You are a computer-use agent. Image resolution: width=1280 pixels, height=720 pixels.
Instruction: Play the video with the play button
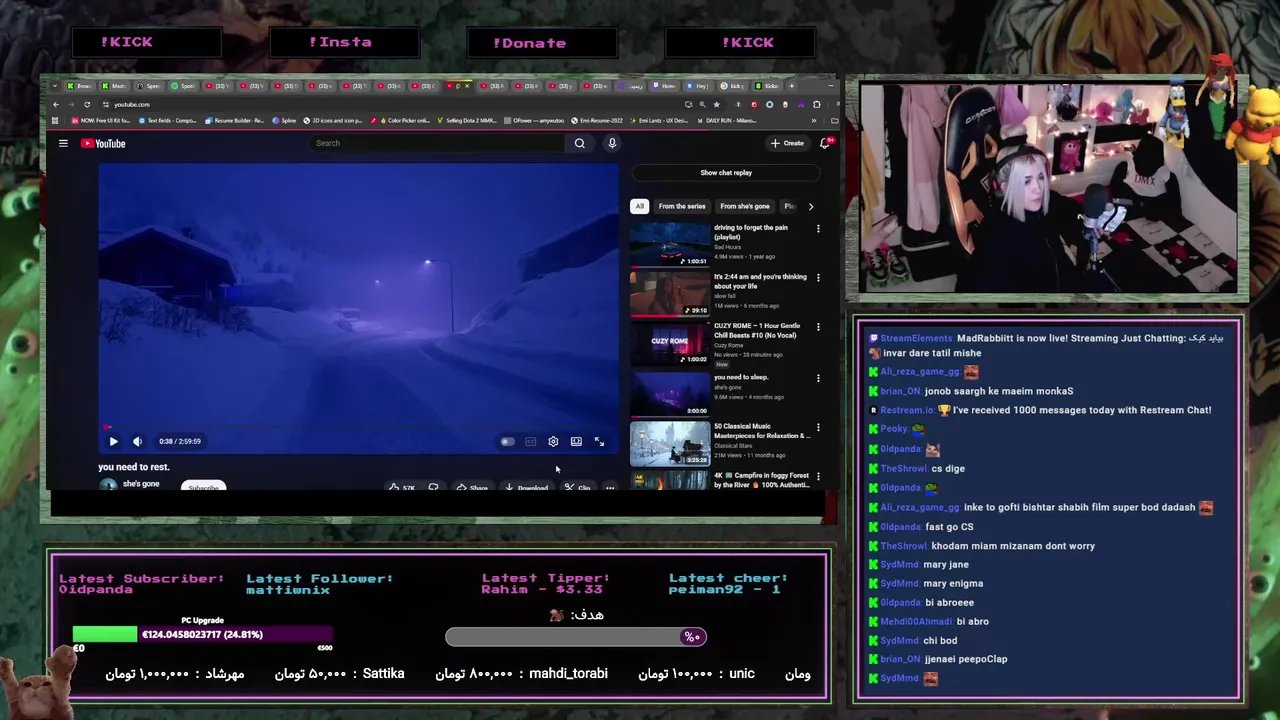[x=113, y=441]
